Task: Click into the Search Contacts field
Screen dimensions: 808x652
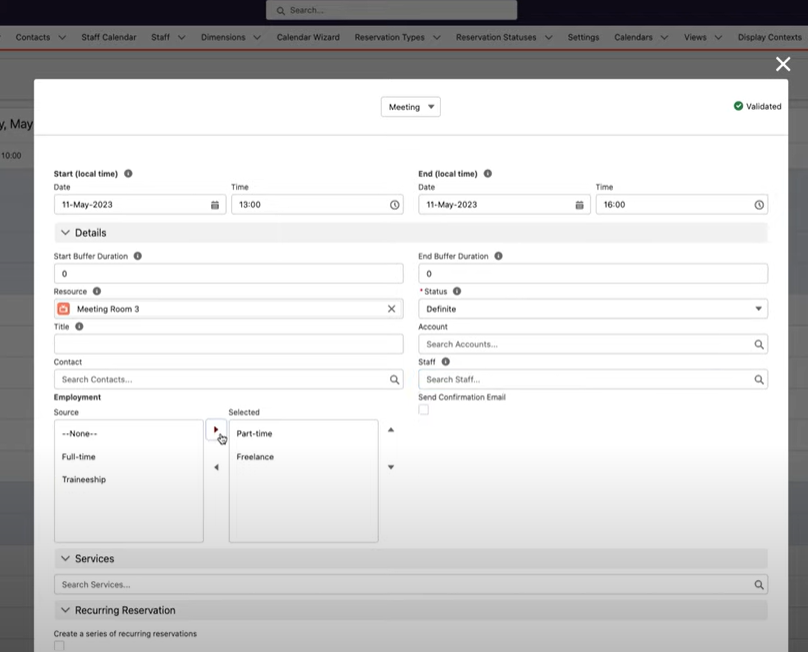Action: pos(229,379)
